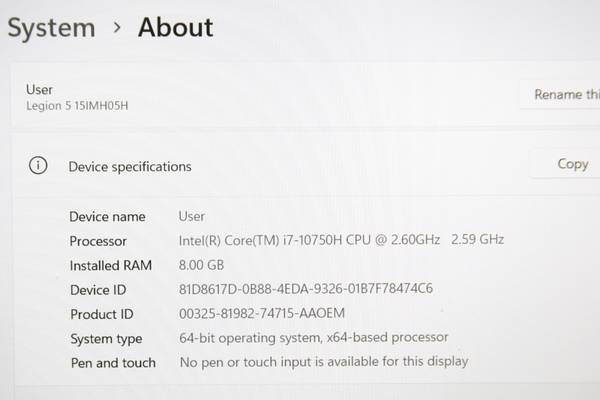The width and height of the screenshot is (600, 400).
Task: Click the Device ID value starting 81D8617D
Action: click(x=306, y=289)
